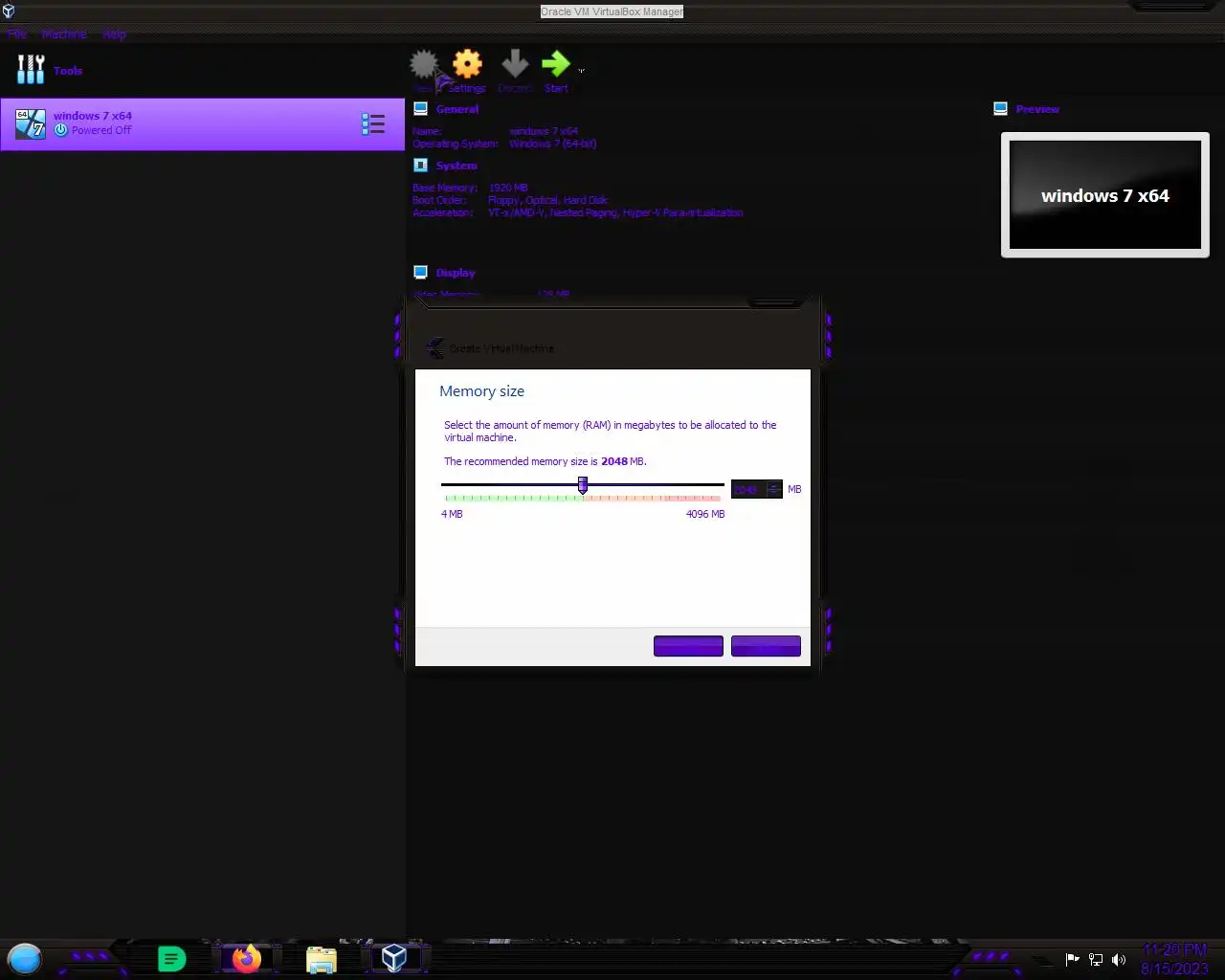Open the File menu
Image resolution: width=1225 pixels, height=980 pixels.
click(x=17, y=34)
